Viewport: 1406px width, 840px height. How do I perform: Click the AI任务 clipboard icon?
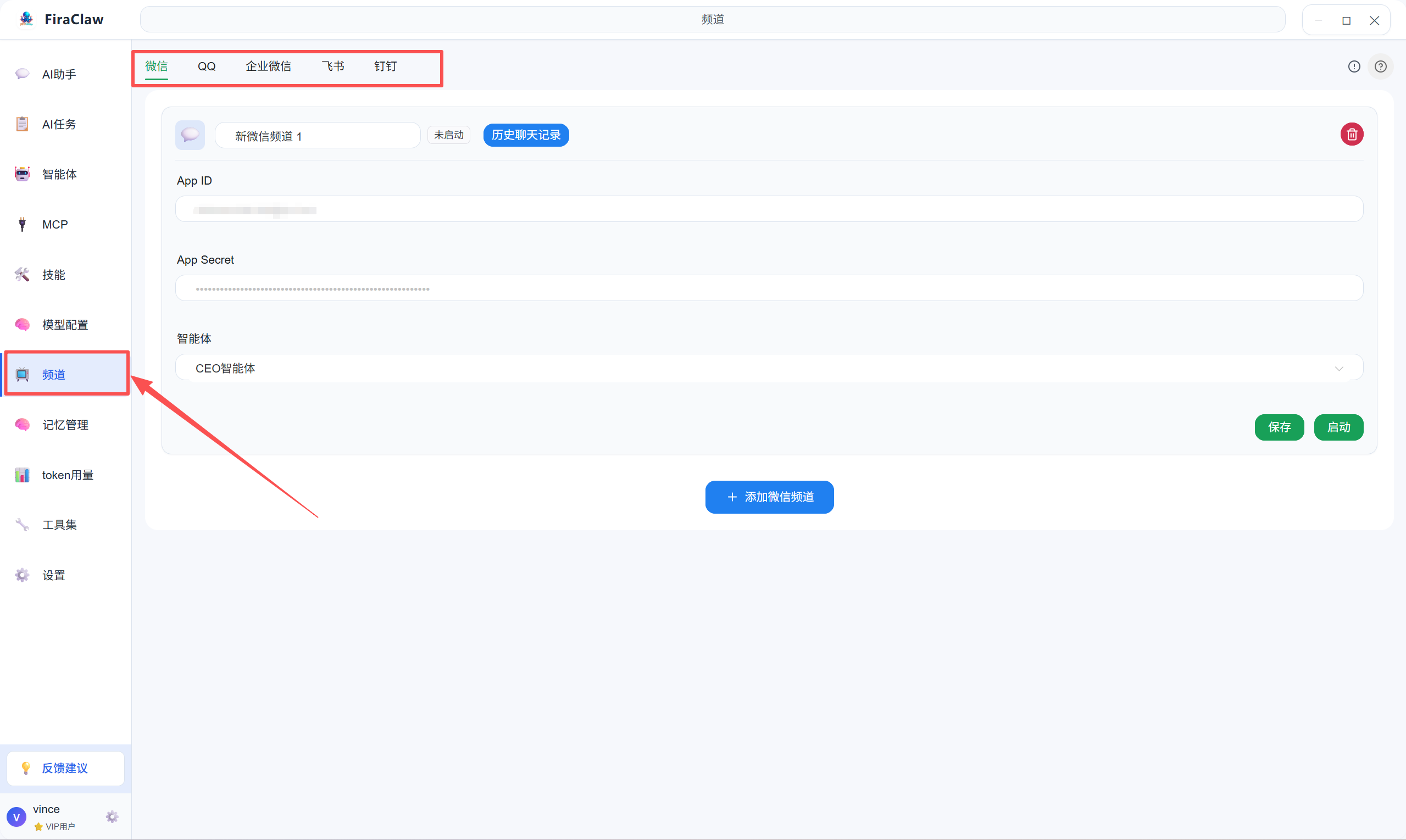(x=22, y=124)
